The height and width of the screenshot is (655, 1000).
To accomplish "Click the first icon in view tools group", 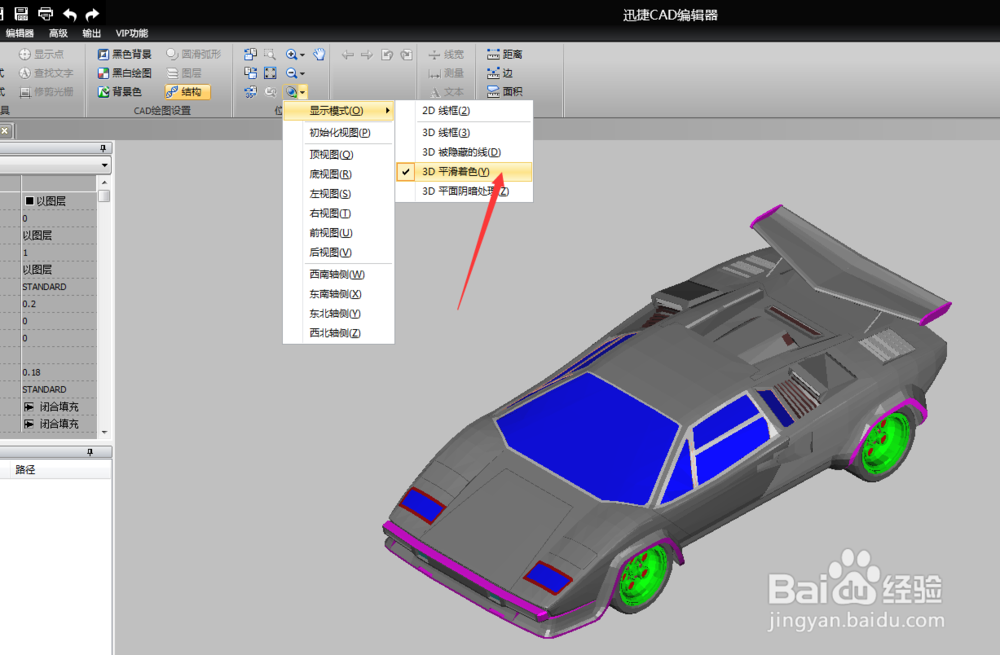I will click(250, 54).
